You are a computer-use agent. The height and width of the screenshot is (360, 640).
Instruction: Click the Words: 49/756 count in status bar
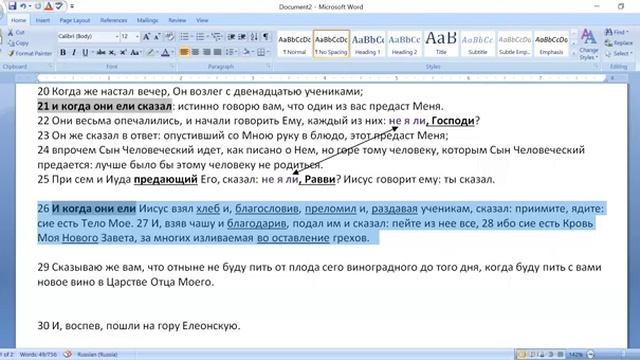(38, 354)
